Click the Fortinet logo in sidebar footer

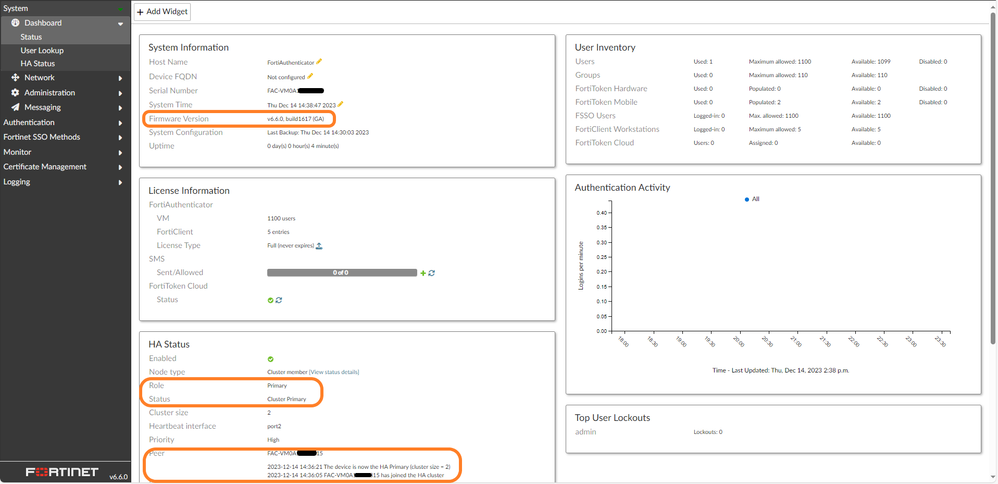(x=62, y=472)
